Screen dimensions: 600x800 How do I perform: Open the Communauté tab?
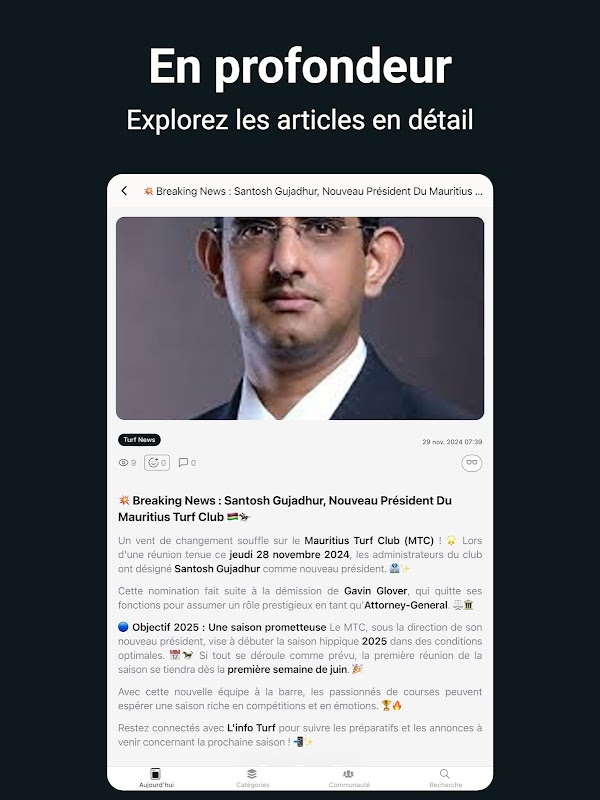tap(349, 778)
